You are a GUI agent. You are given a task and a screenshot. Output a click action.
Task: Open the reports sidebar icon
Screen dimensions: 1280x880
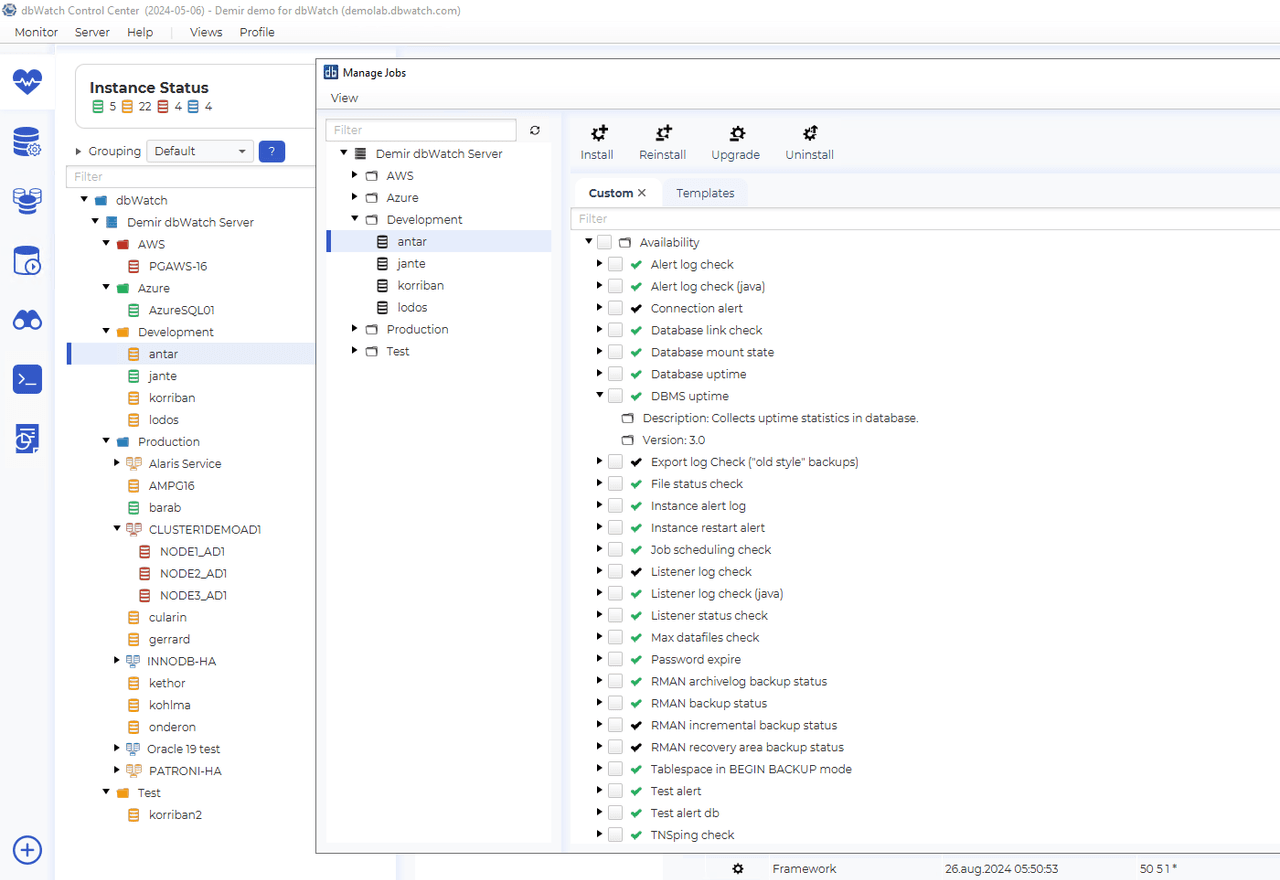pos(27,438)
